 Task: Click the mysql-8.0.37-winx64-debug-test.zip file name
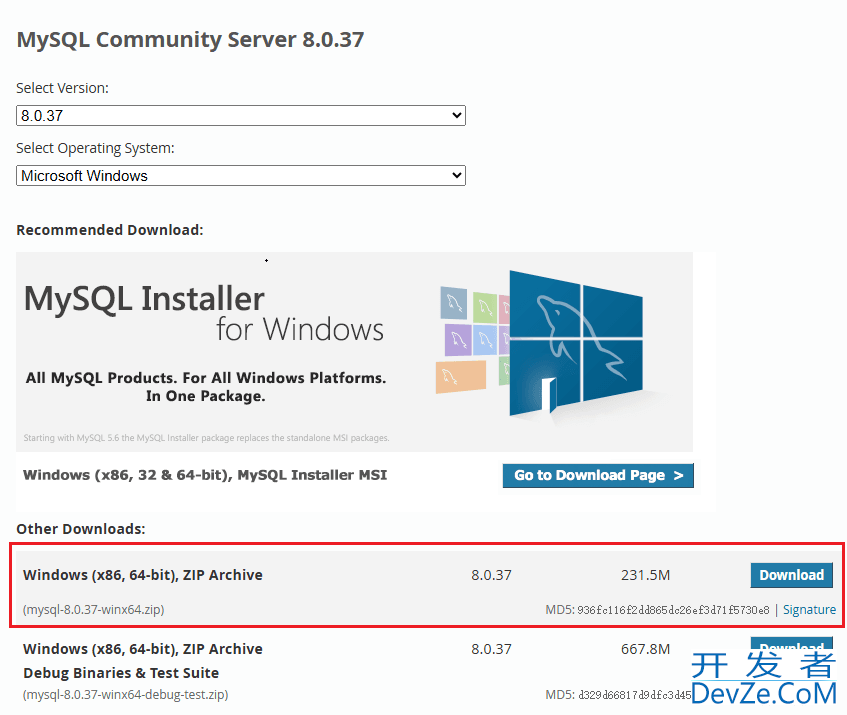click(x=125, y=694)
